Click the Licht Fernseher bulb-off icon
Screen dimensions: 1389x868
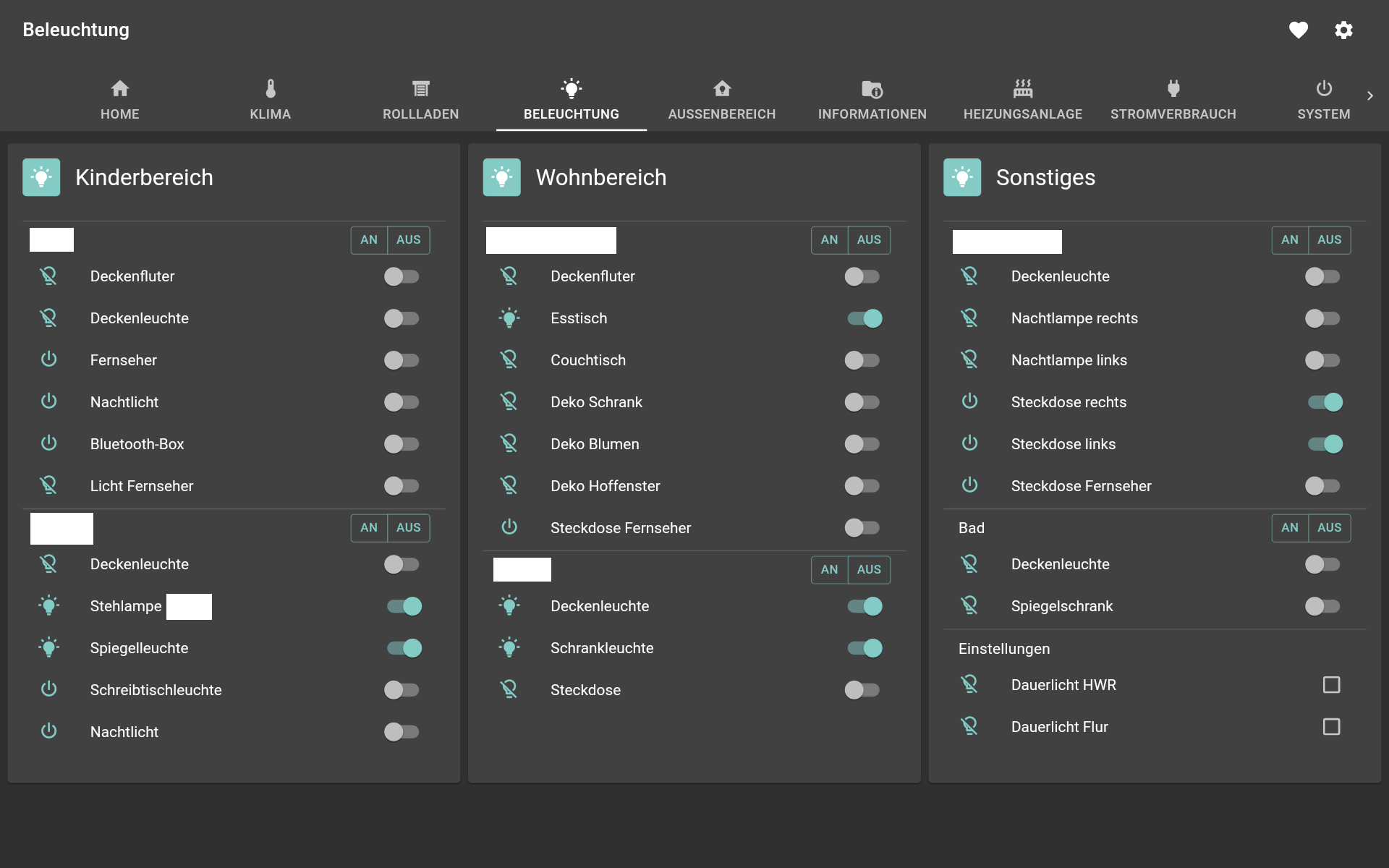click(48, 485)
